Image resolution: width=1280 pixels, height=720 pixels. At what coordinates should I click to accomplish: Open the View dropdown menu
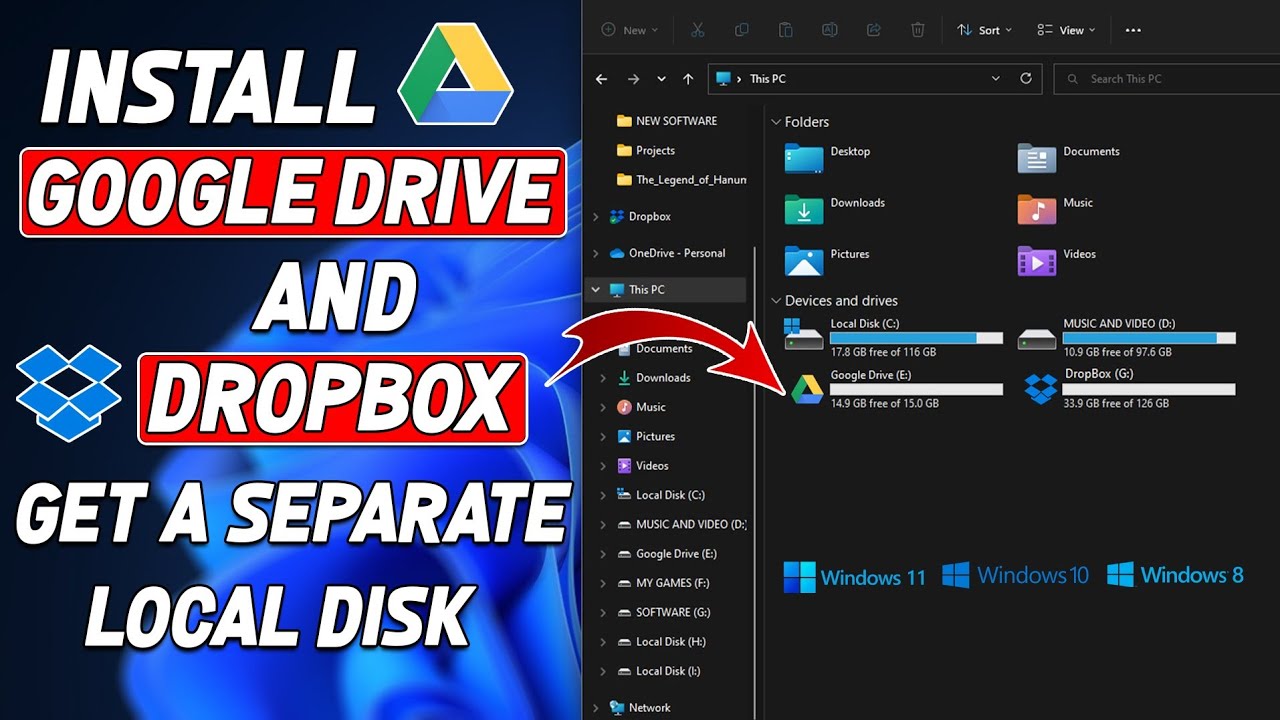pos(1066,30)
